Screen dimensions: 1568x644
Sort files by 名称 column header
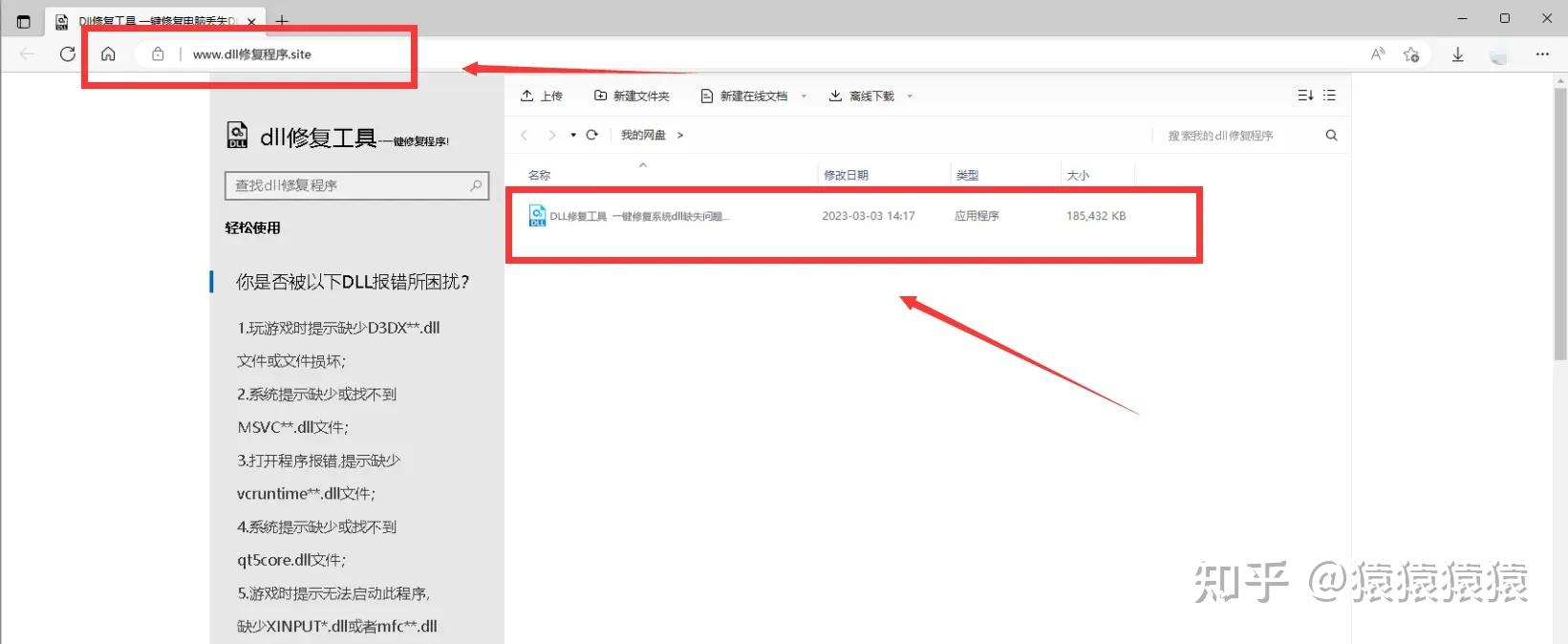pos(540,175)
